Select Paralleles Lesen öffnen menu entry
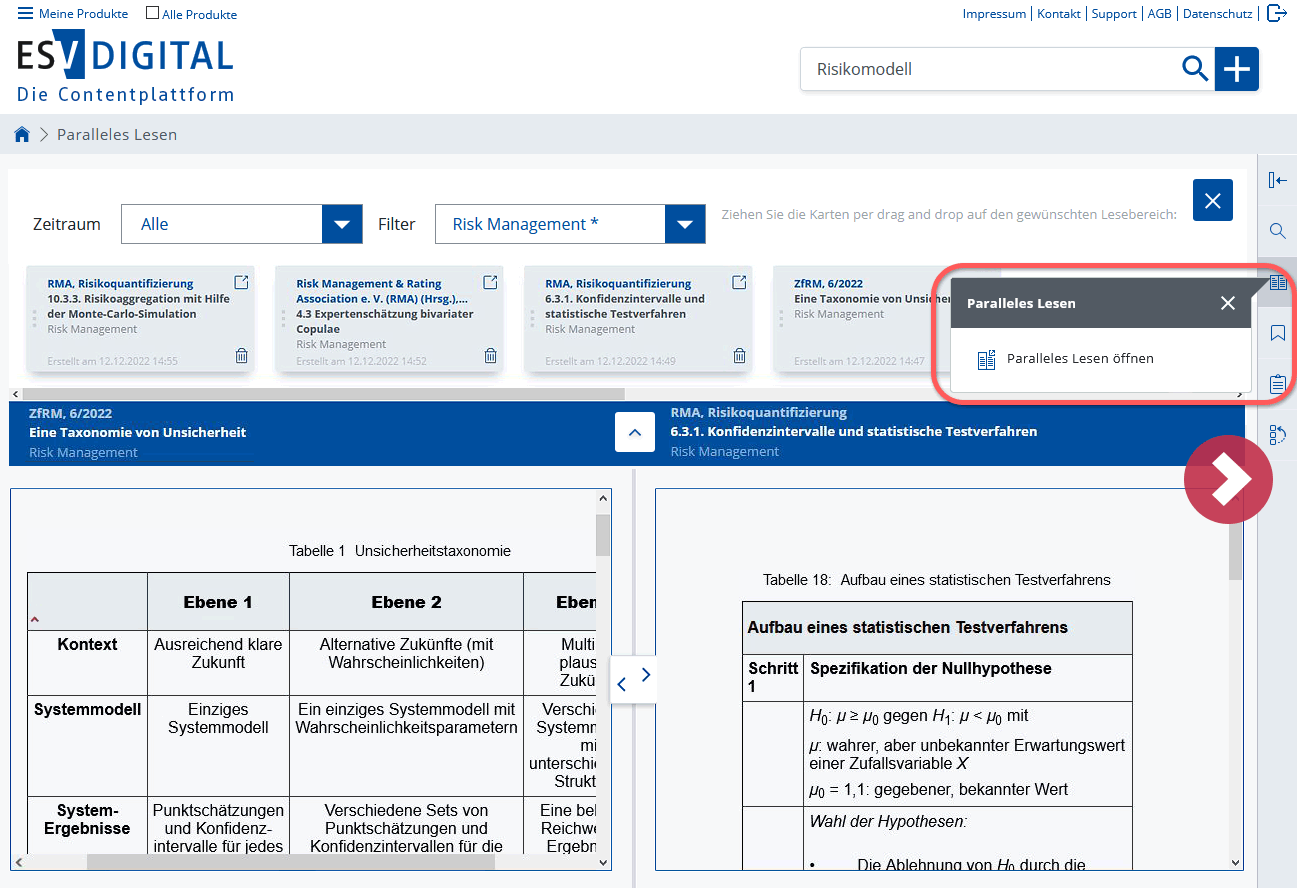 tap(1079, 359)
